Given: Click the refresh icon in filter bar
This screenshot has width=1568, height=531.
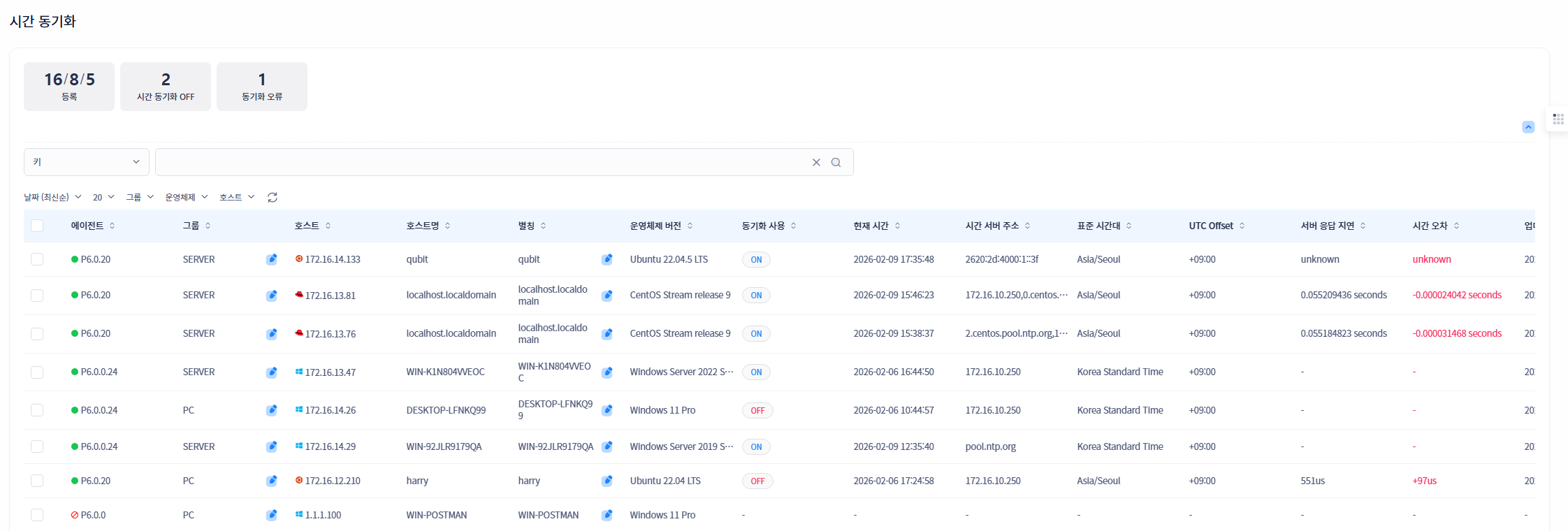Looking at the screenshot, I should [273, 198].
